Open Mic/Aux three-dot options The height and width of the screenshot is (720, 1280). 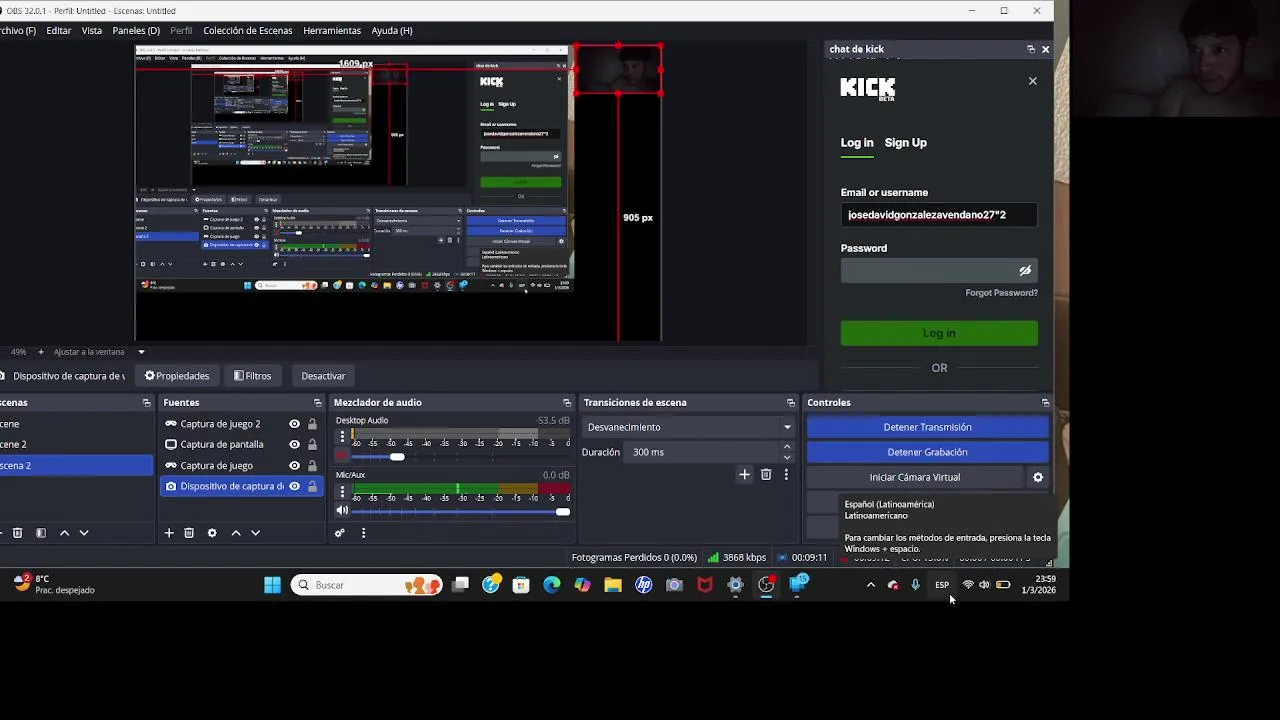[x=342, y=492]
